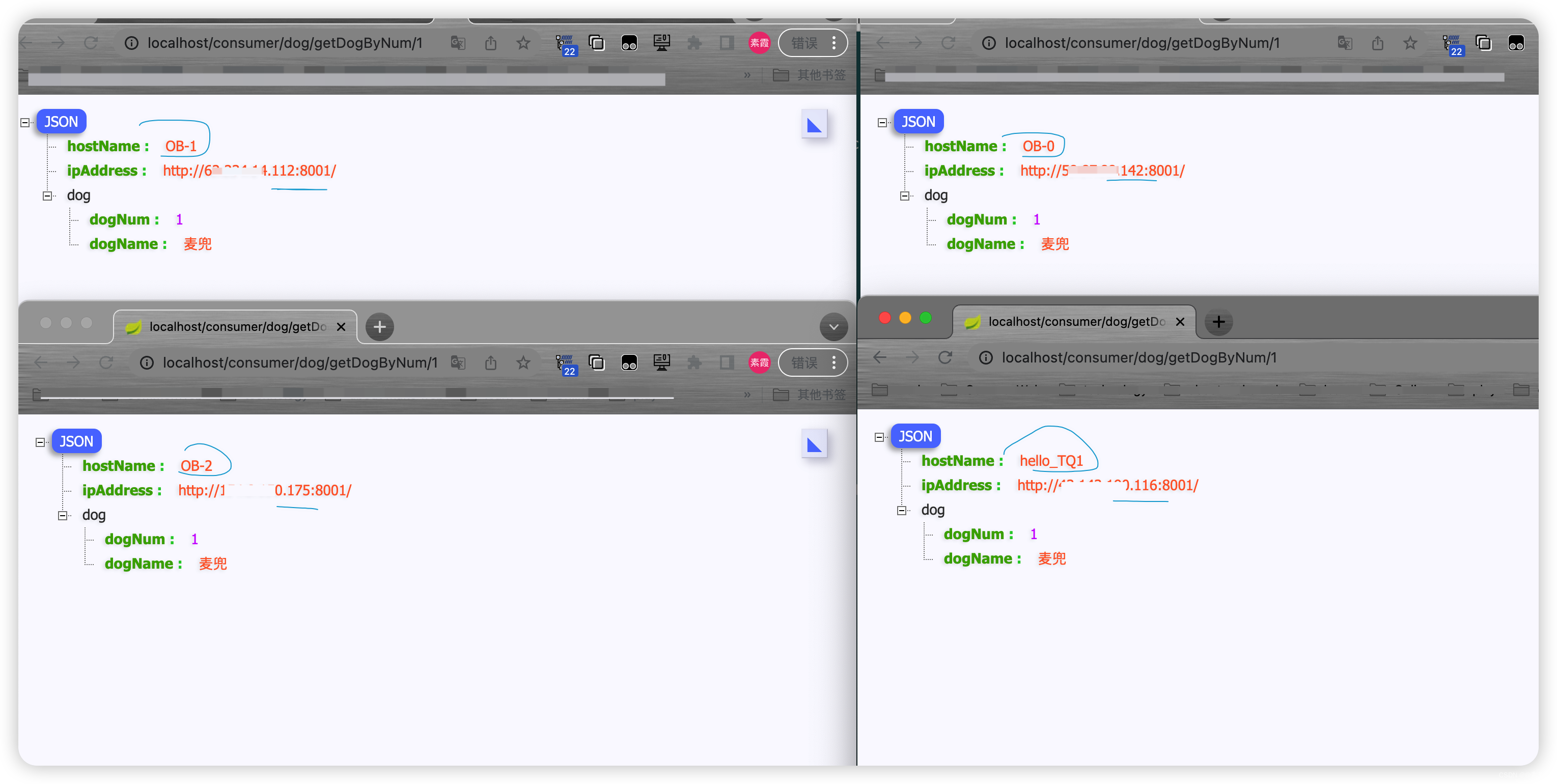Viewport: 1557px width, 784px height.
Task: Translate page icon in OB-0 window
Action: [1345, 43]
